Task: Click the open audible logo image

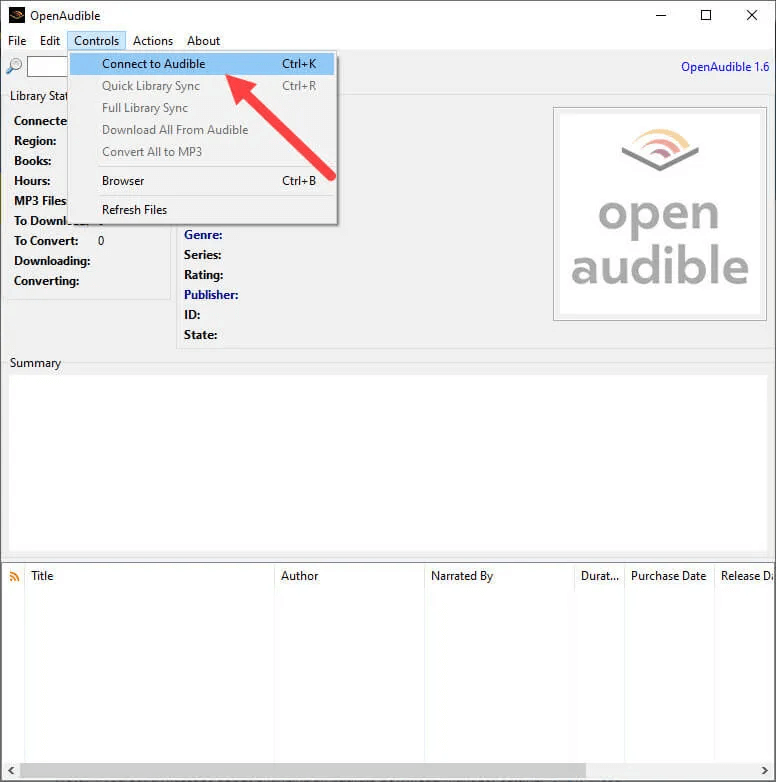Action: click(660, 213)
